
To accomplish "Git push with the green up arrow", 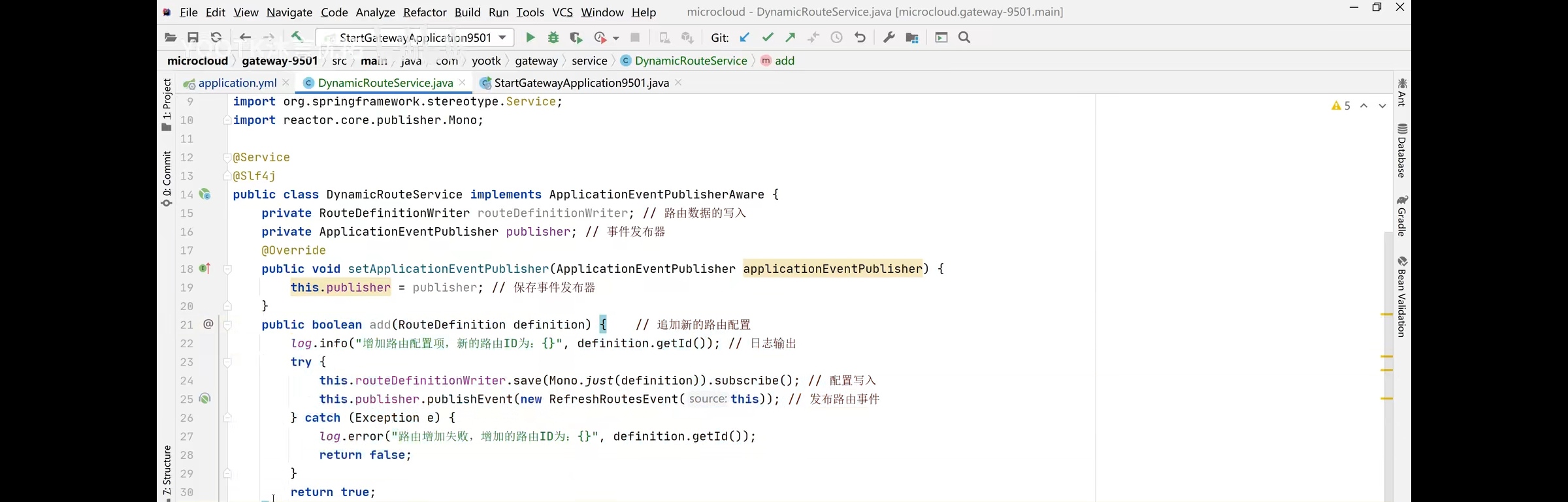I will 791,38.
